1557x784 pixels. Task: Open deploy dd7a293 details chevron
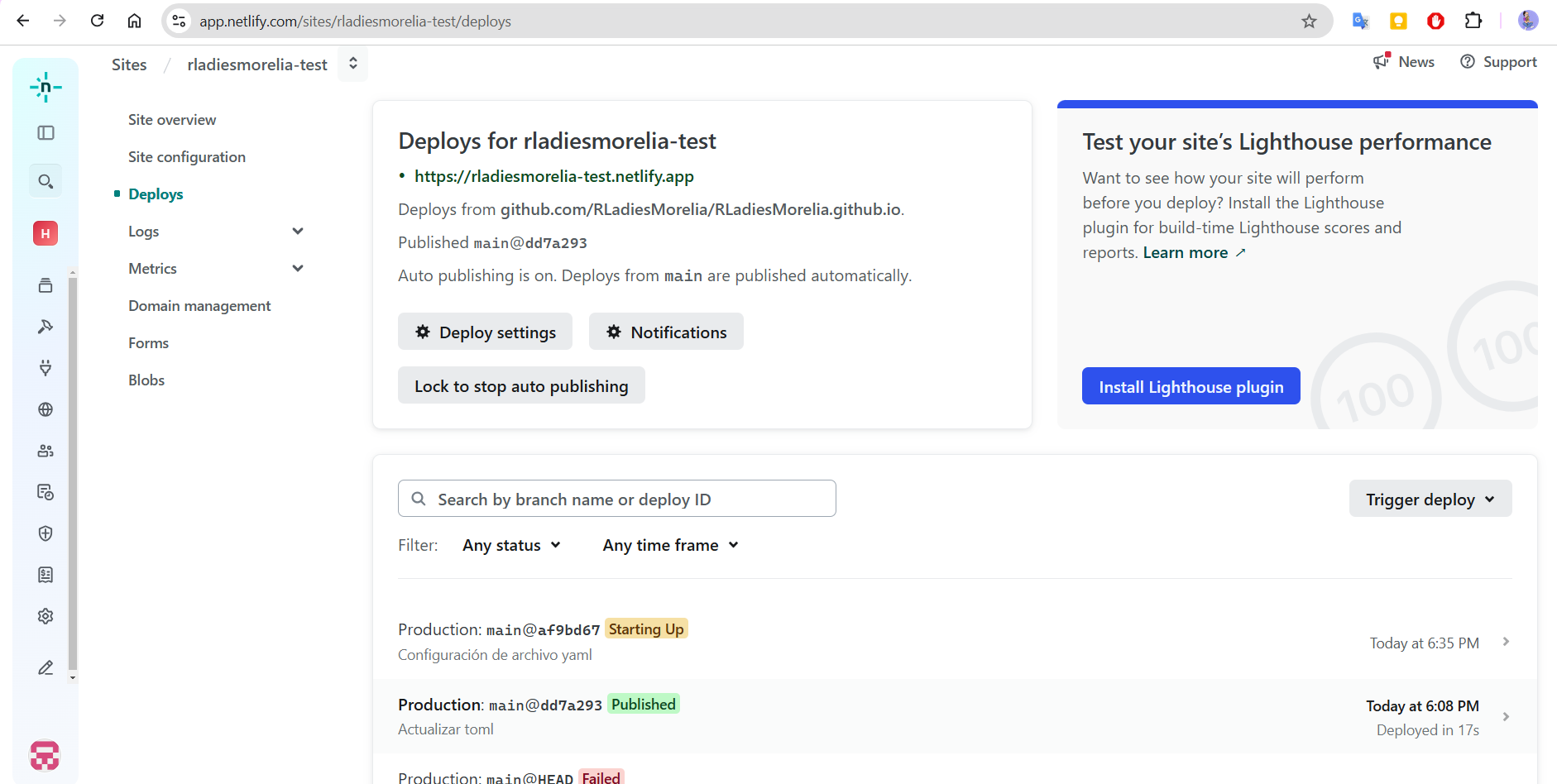(x=1506, y=717)
